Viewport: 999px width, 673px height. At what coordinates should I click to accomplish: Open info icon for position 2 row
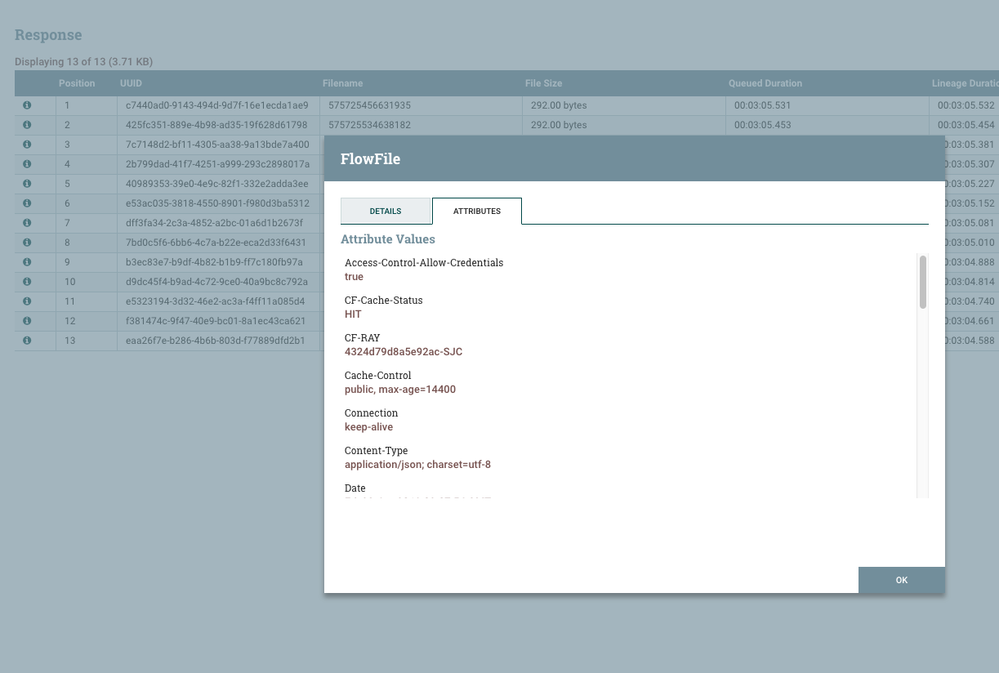(27, 125)
